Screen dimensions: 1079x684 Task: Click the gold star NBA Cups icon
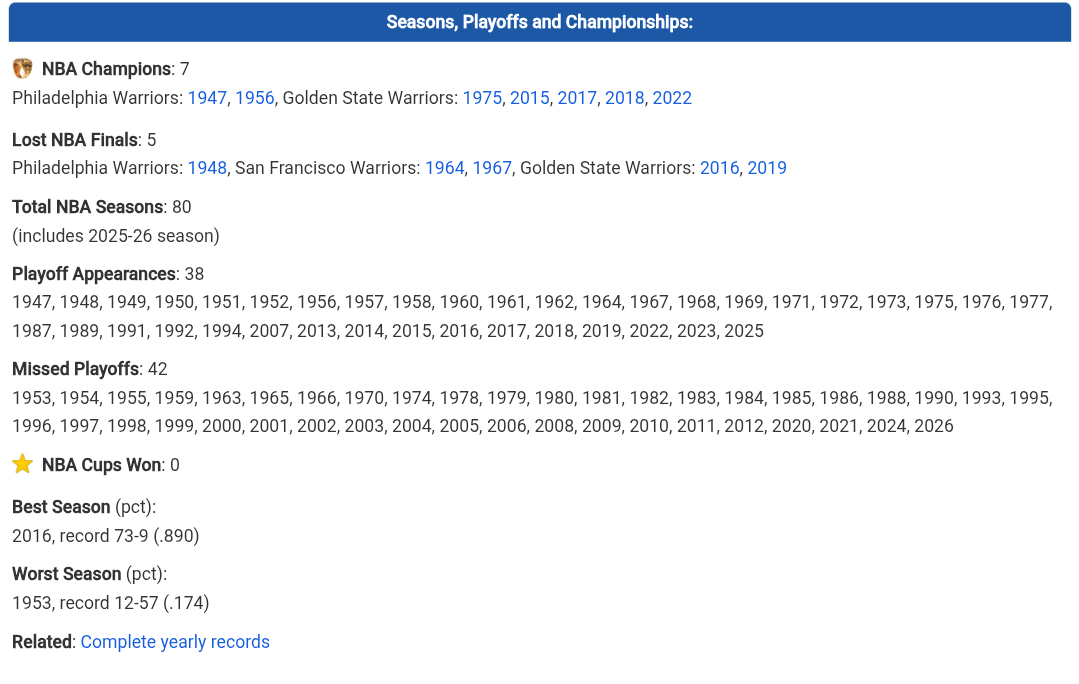[x=23, y=464]
